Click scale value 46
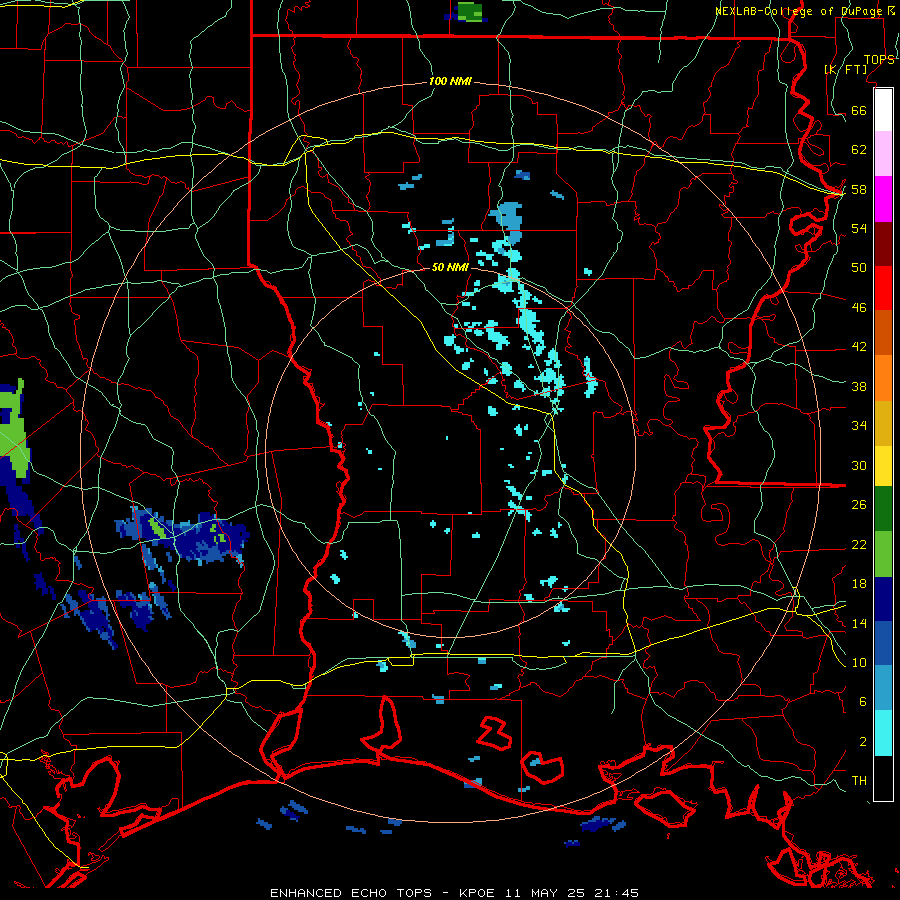The width and height of the screenshot is (900, 900). tap(859, 308)
